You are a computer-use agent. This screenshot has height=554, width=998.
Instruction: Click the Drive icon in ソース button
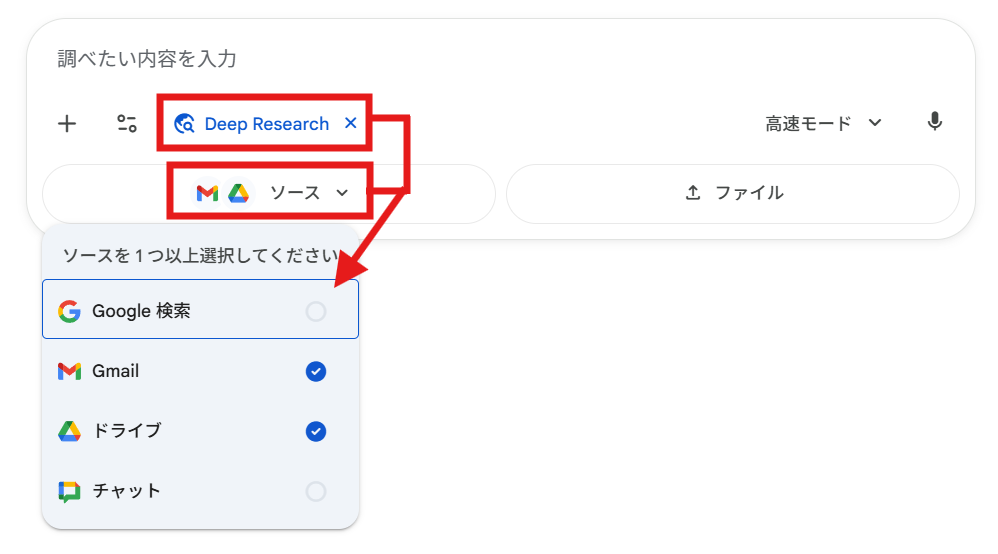coord(238,192)
